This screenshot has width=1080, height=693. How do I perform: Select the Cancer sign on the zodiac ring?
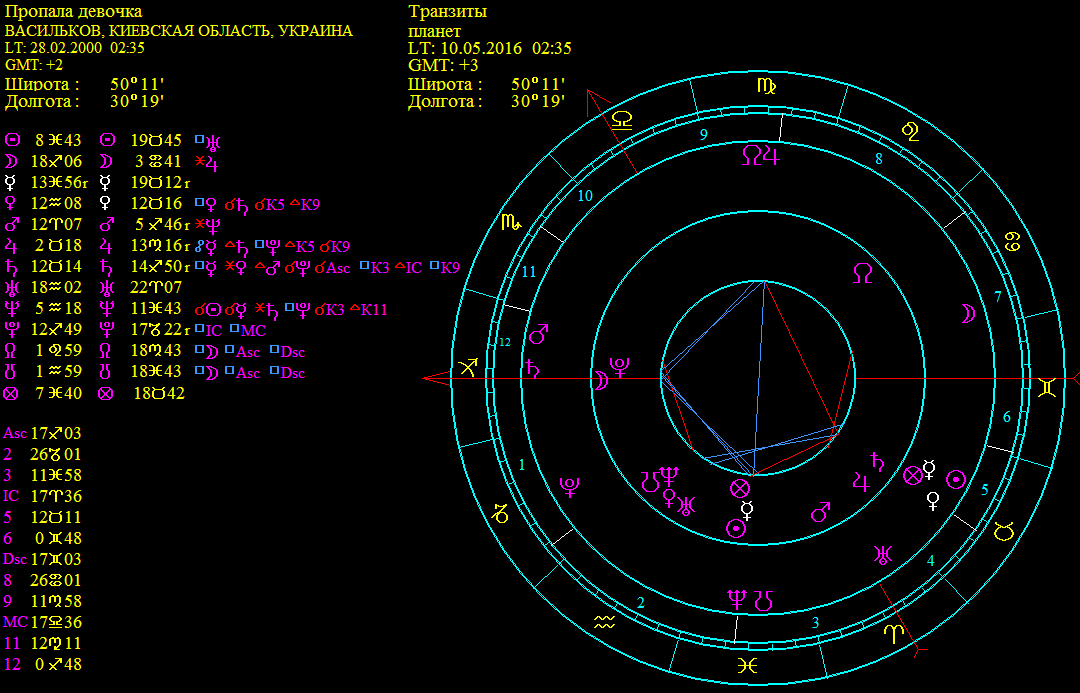tap(1013, 242)
